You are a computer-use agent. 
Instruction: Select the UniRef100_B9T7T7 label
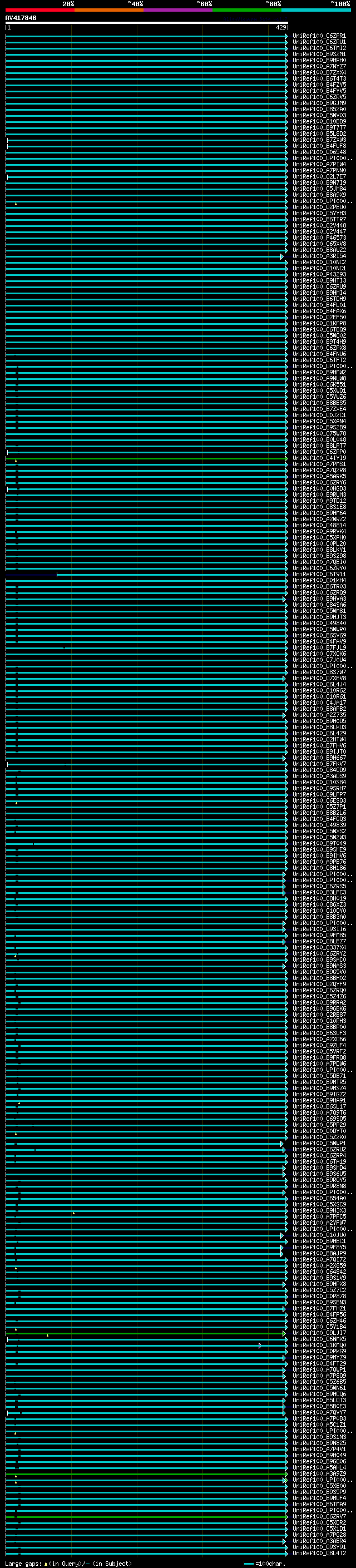(319, 127)
